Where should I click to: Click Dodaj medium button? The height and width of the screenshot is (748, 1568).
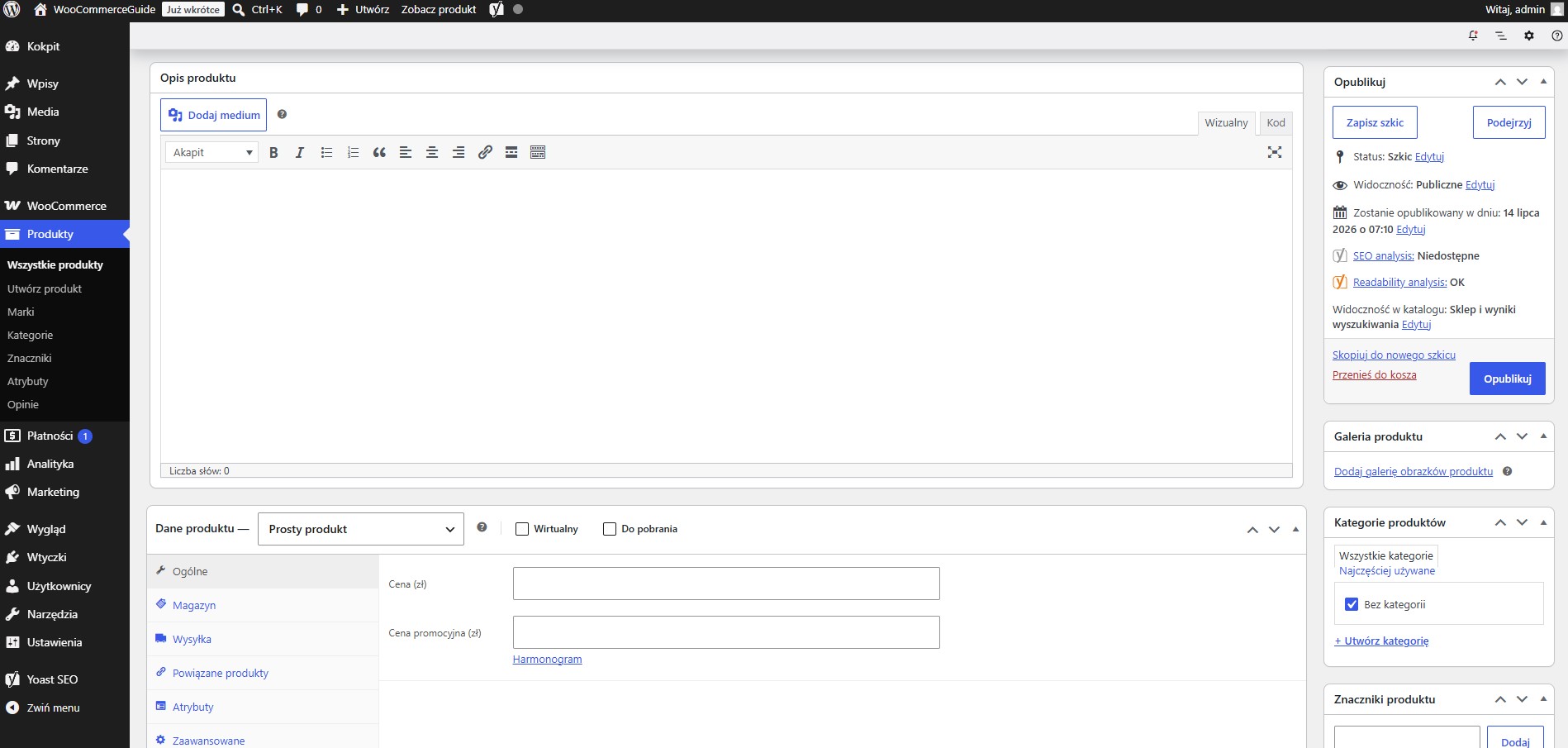[x=214, y=115]
